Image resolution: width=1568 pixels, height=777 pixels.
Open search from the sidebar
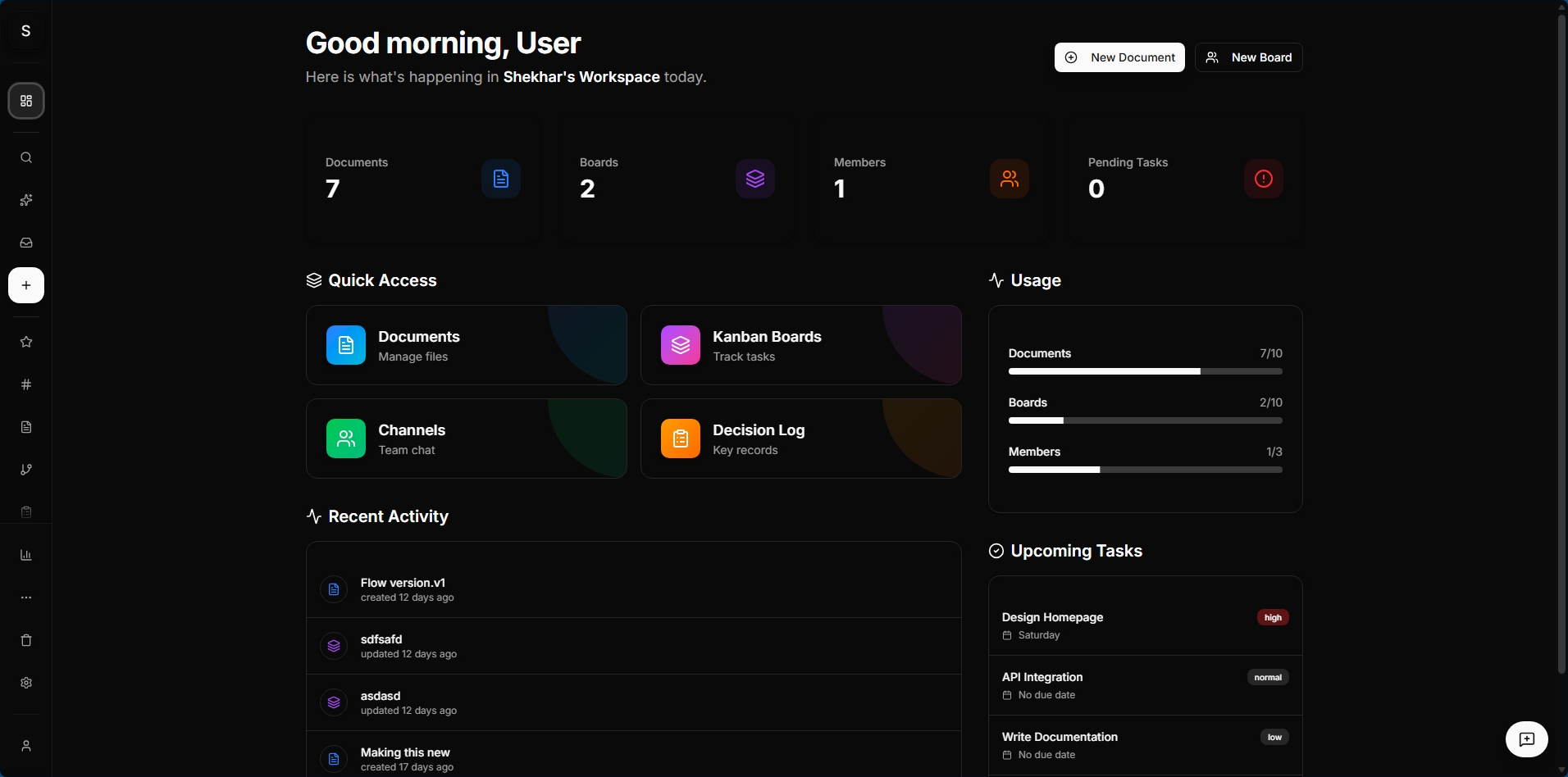click(25, 157)
